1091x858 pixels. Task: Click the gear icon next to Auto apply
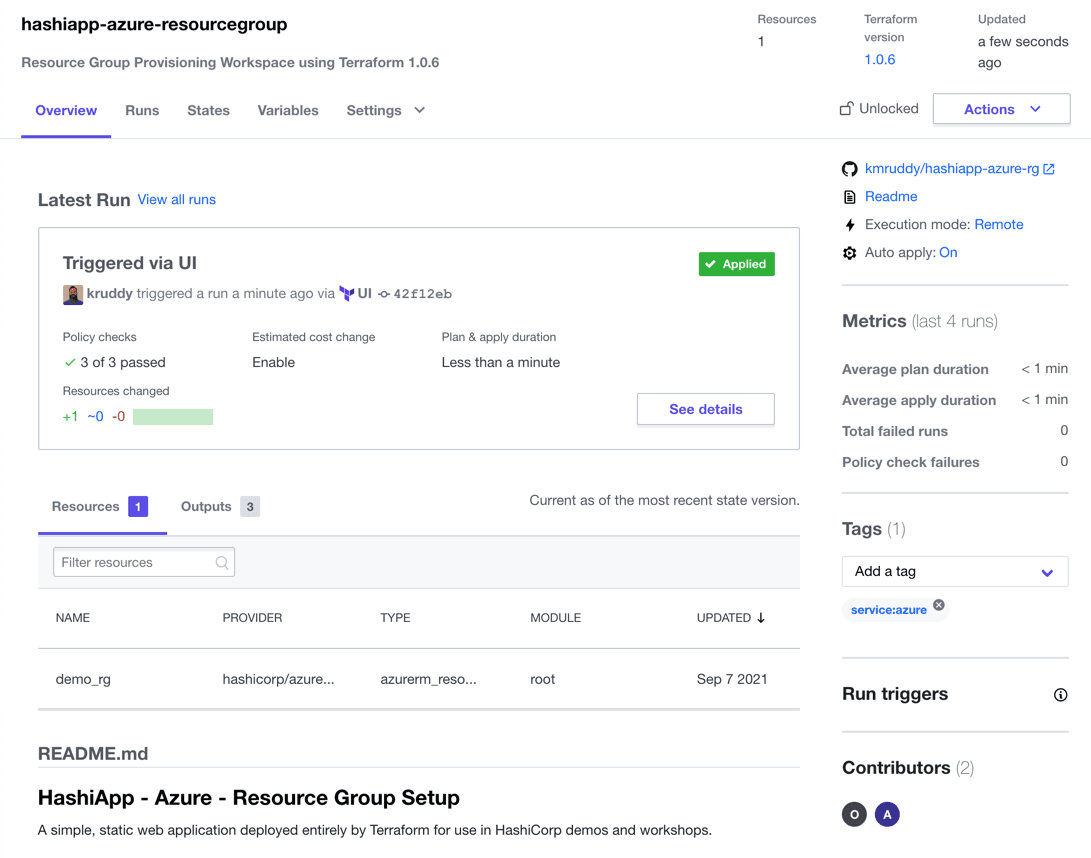click(849, 252)
